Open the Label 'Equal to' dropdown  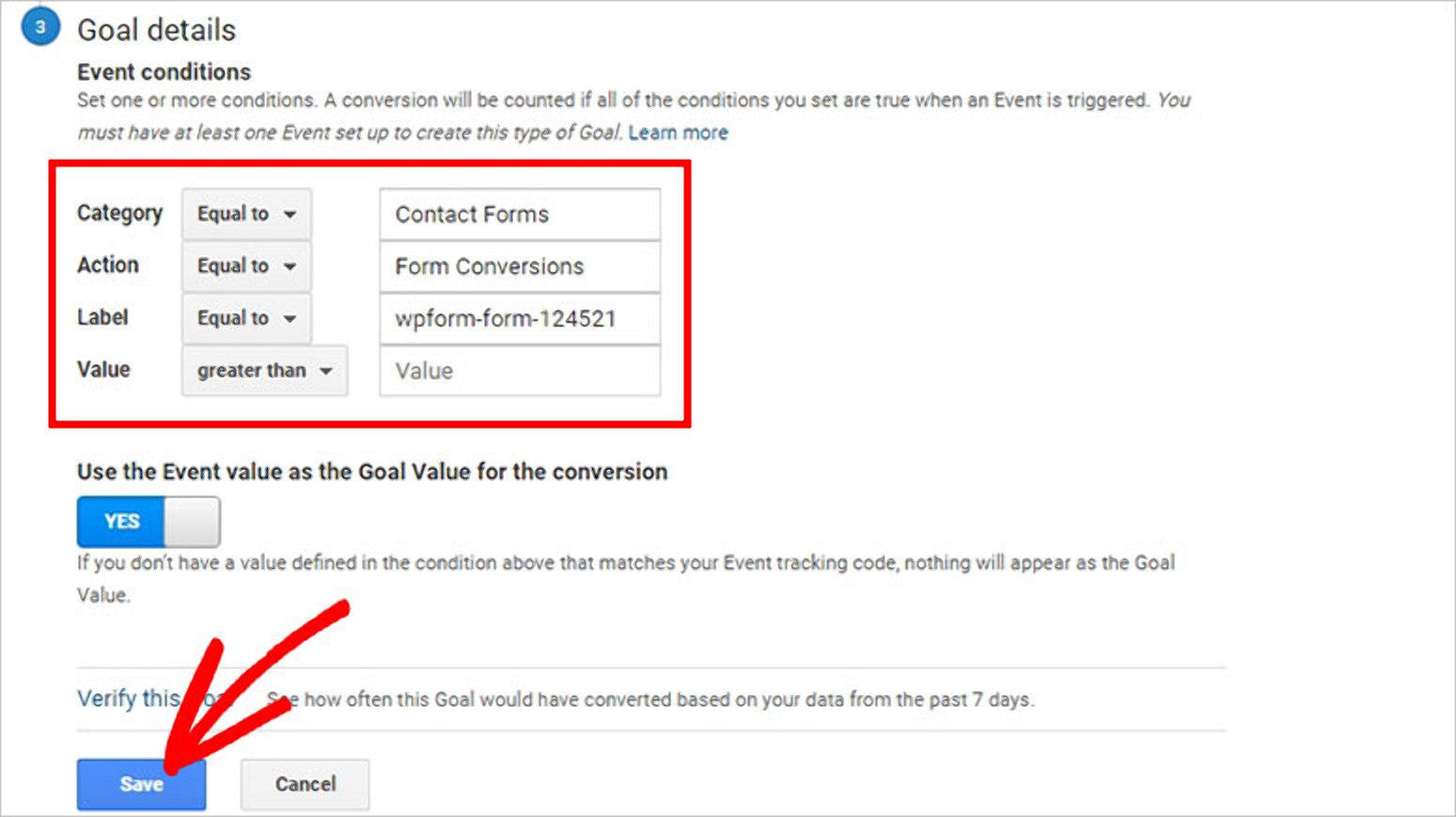(x=246, y=319)
